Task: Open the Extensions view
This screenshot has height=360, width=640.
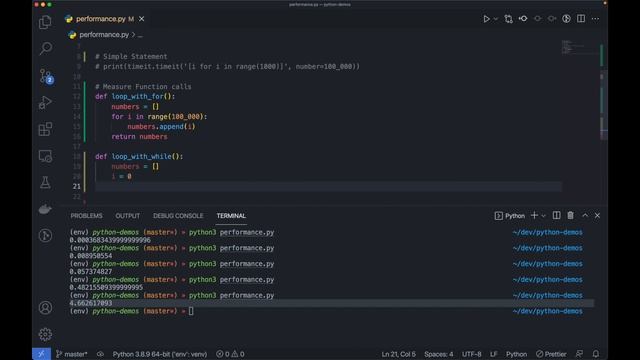Action: coord(45,129)
